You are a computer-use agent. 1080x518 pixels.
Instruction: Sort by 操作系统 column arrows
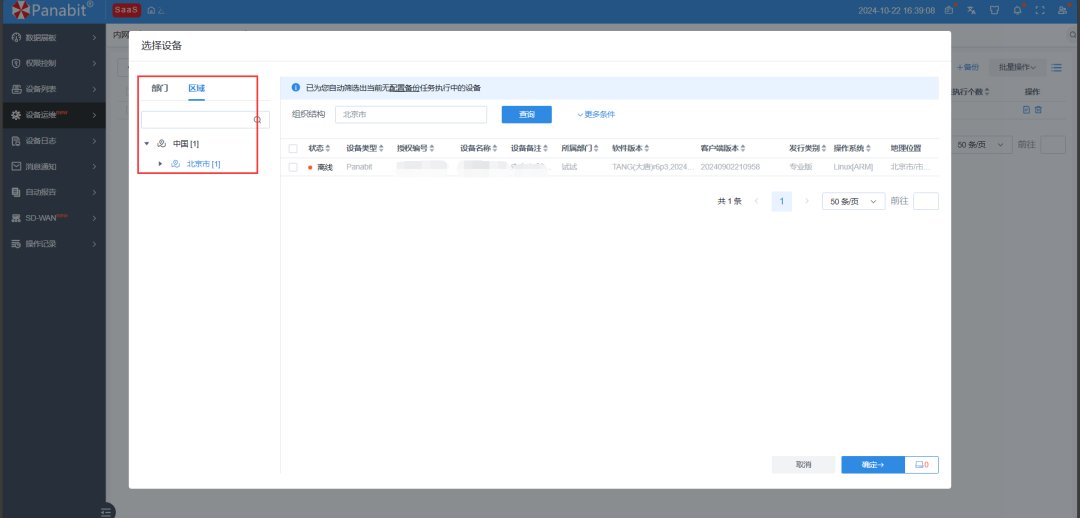click(869, 149)
